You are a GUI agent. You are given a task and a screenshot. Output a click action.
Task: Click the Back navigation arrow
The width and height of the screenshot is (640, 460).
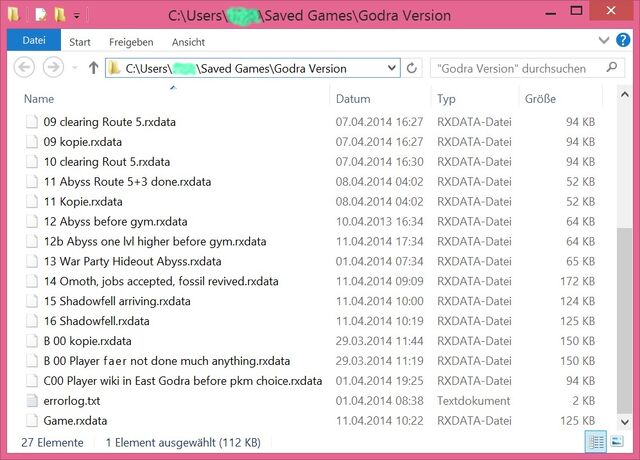(24, 67)
